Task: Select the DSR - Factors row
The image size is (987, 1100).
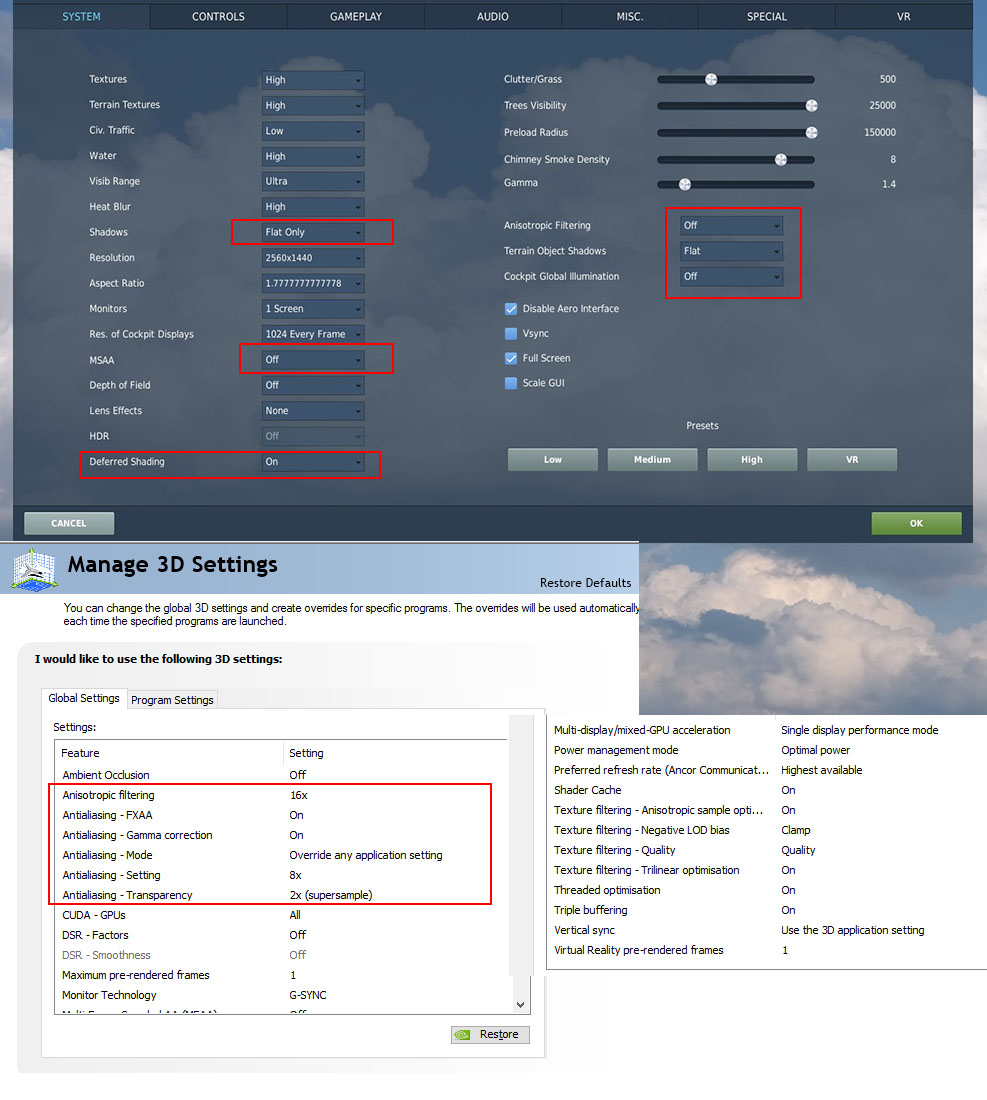Action: pyautogui.click(x=281, y=935)
